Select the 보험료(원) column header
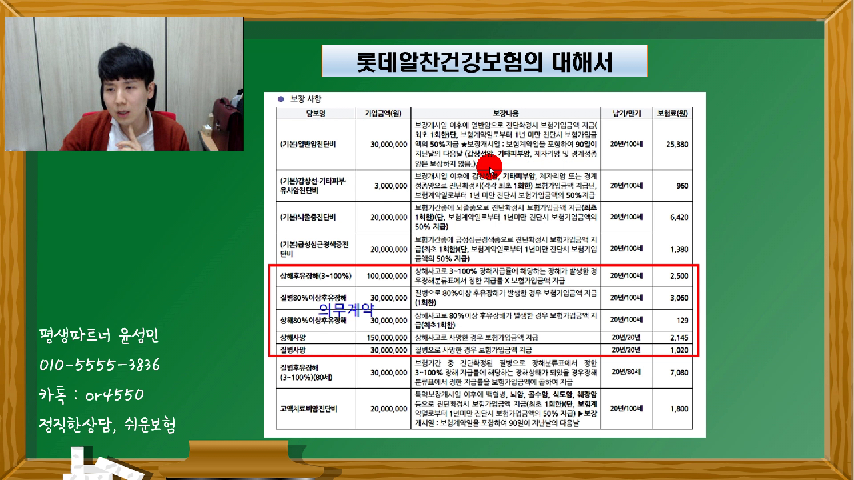 pos(672,113)
